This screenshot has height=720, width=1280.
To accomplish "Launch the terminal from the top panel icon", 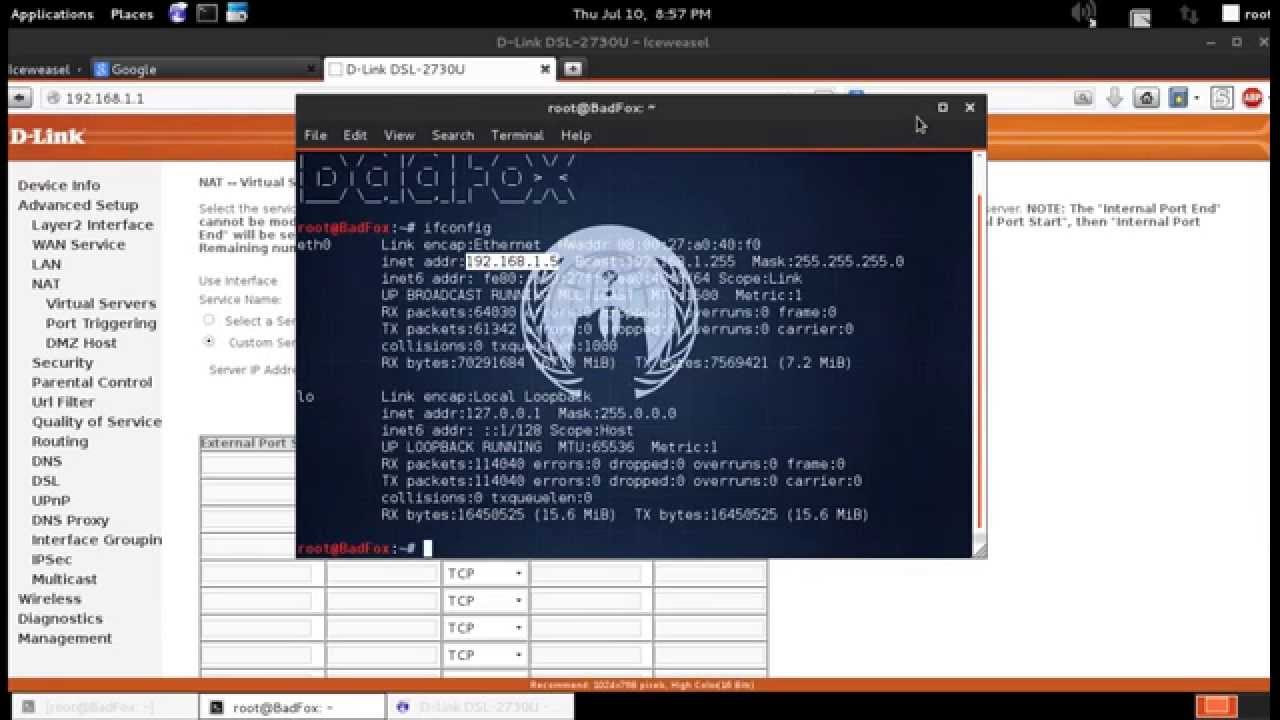I will pos(207,13).
